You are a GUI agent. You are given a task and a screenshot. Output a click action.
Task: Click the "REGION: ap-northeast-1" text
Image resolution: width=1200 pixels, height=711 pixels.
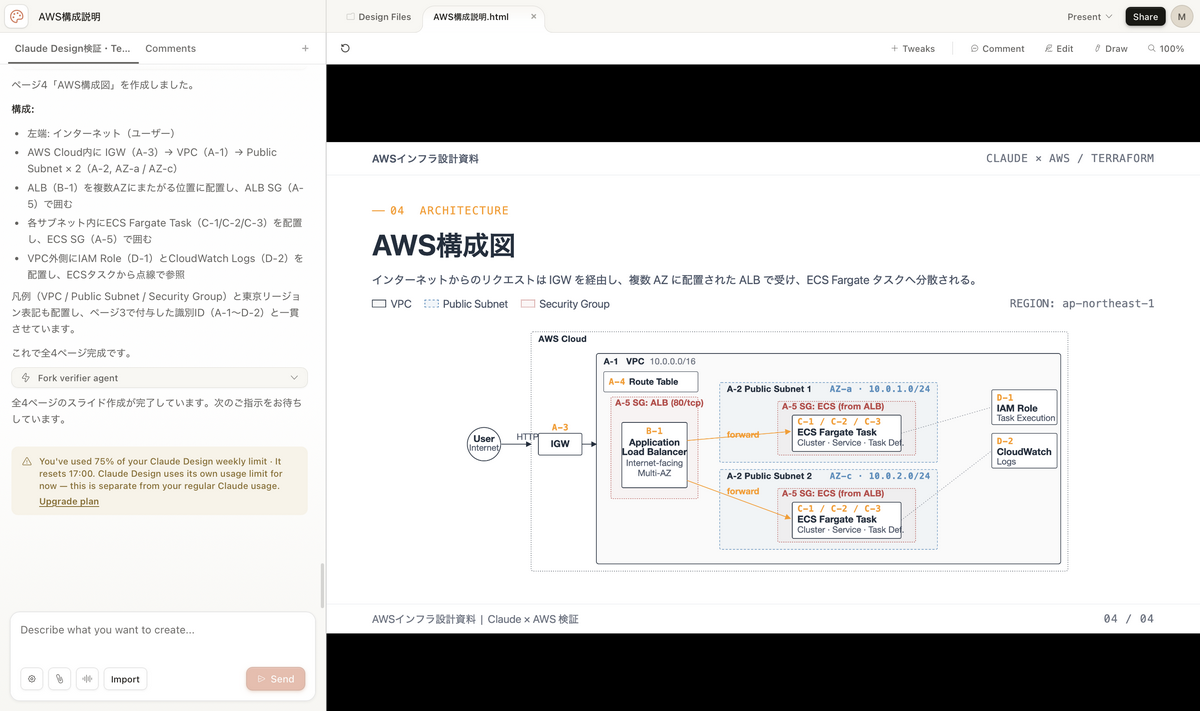point(1082,303)
